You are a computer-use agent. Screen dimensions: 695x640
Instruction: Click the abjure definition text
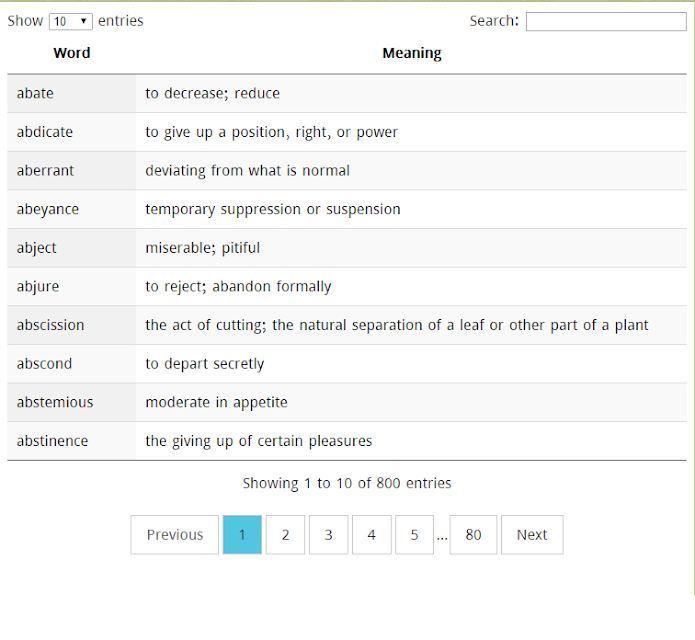pyautogui.click(x=238, y=287)
